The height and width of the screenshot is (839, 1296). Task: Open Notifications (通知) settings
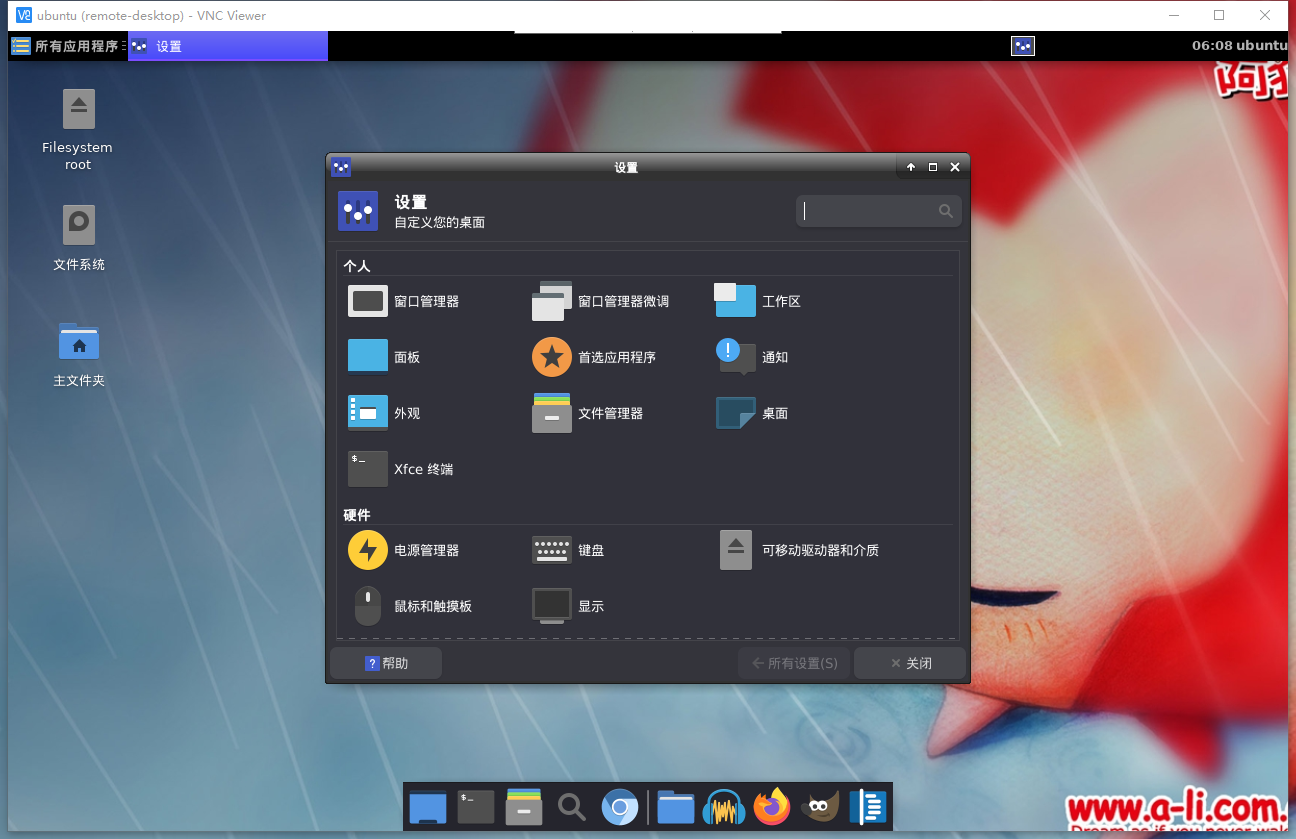(x=752, y=357)
